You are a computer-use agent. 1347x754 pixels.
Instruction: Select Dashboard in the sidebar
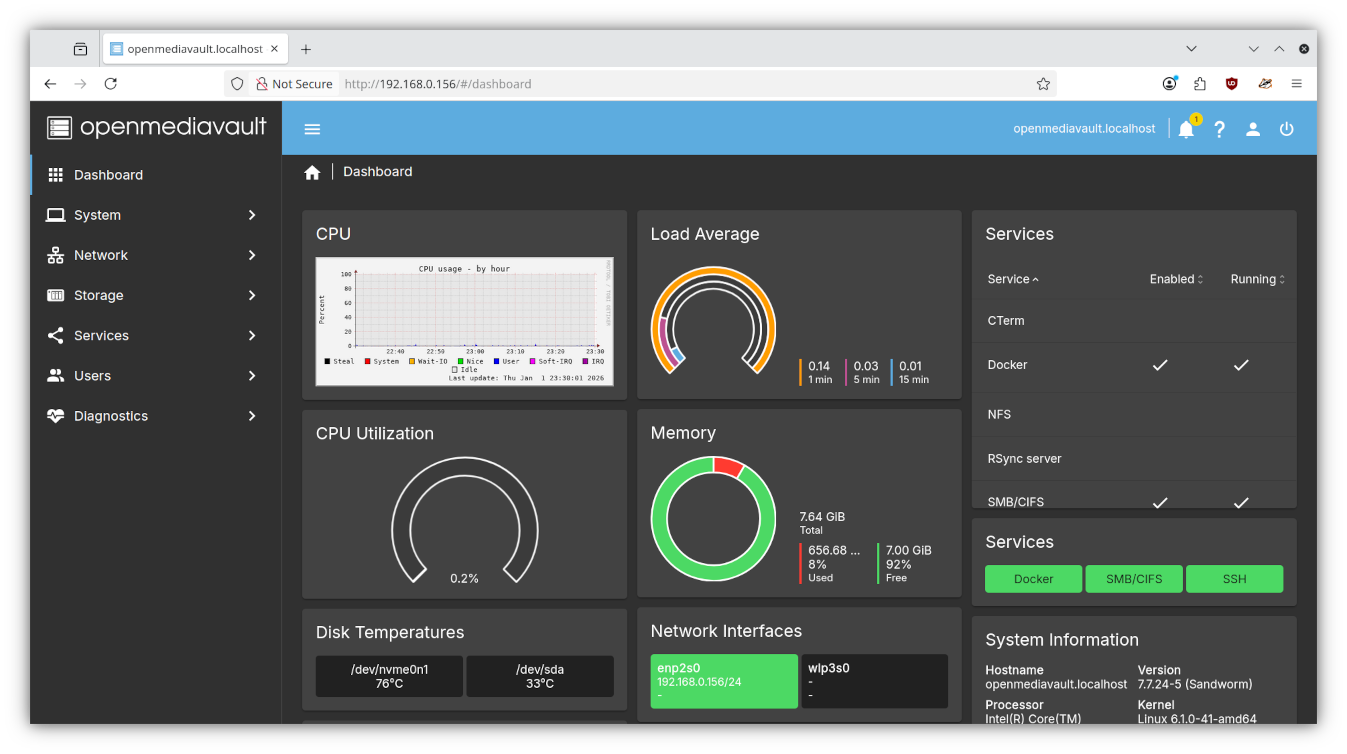click(x=108, y=175)
